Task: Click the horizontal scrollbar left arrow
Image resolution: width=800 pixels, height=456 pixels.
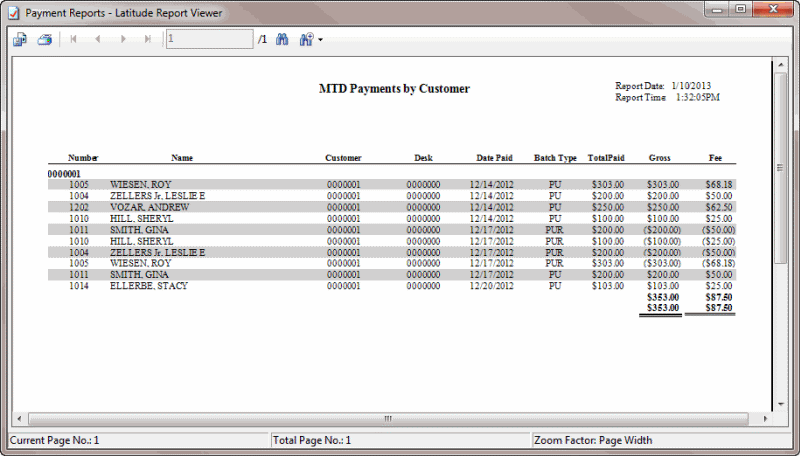Action: pyautogui.click(x=18, y=418)
